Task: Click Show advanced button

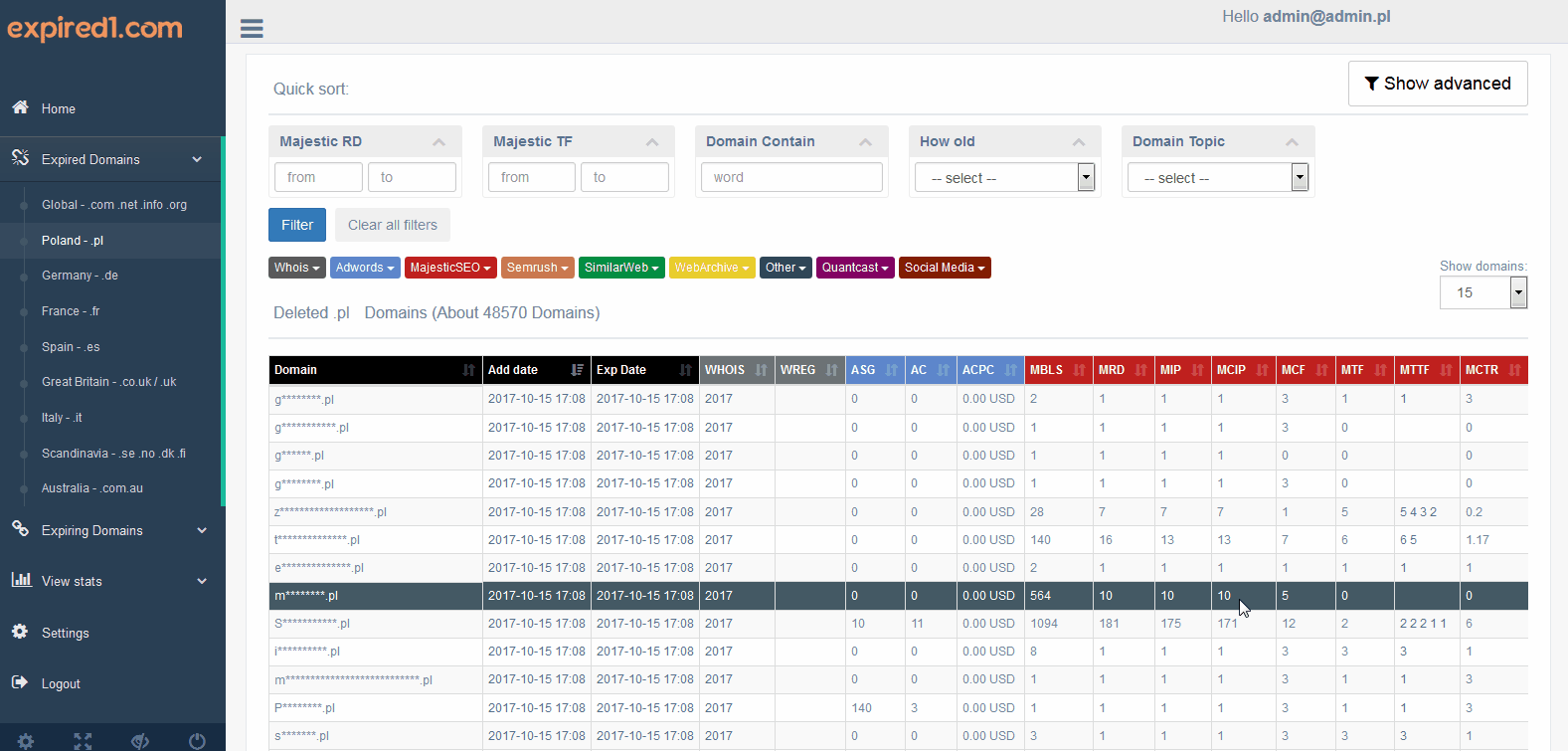Action: coord(1438,84)
